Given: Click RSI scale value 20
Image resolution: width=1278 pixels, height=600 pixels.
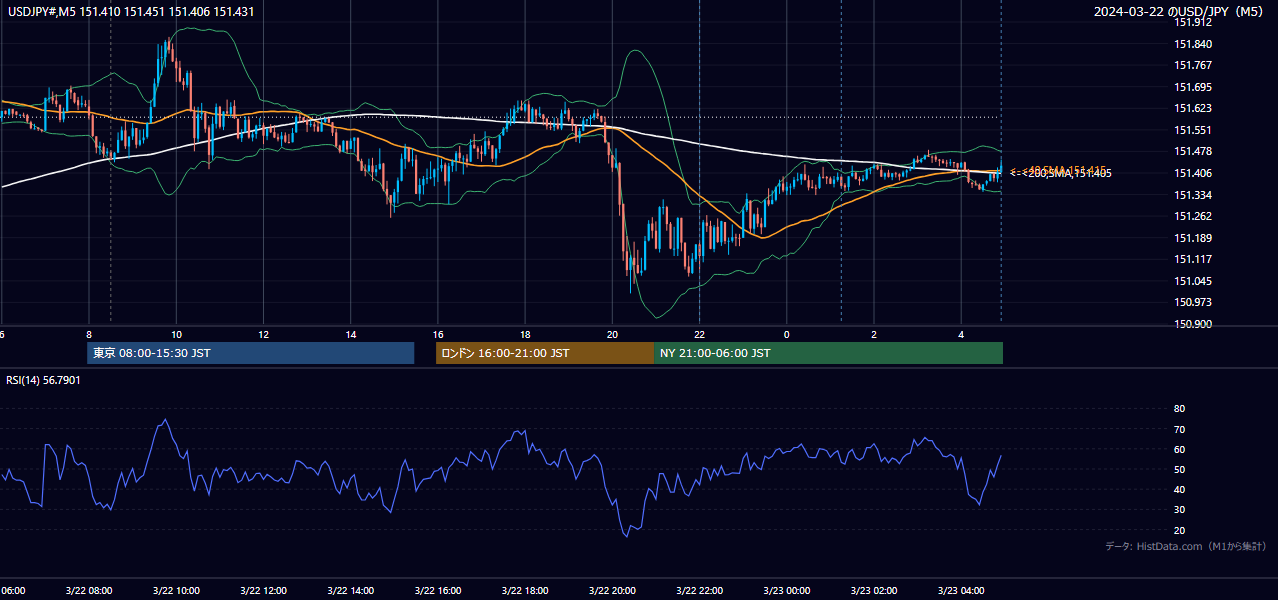Looking at the screenshot, I should point(1179,530).
